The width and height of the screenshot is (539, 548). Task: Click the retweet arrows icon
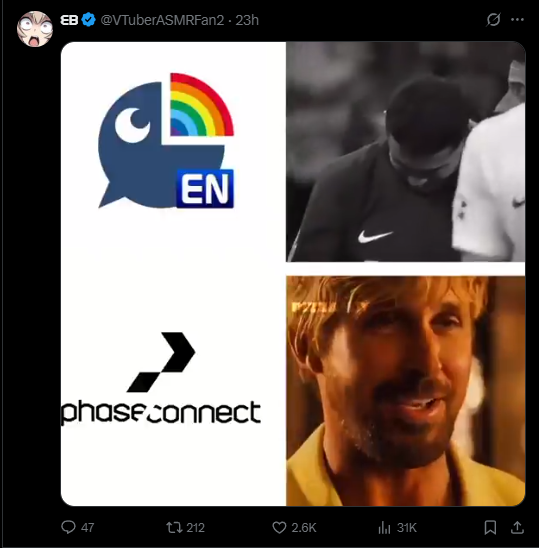coord(174,527)
